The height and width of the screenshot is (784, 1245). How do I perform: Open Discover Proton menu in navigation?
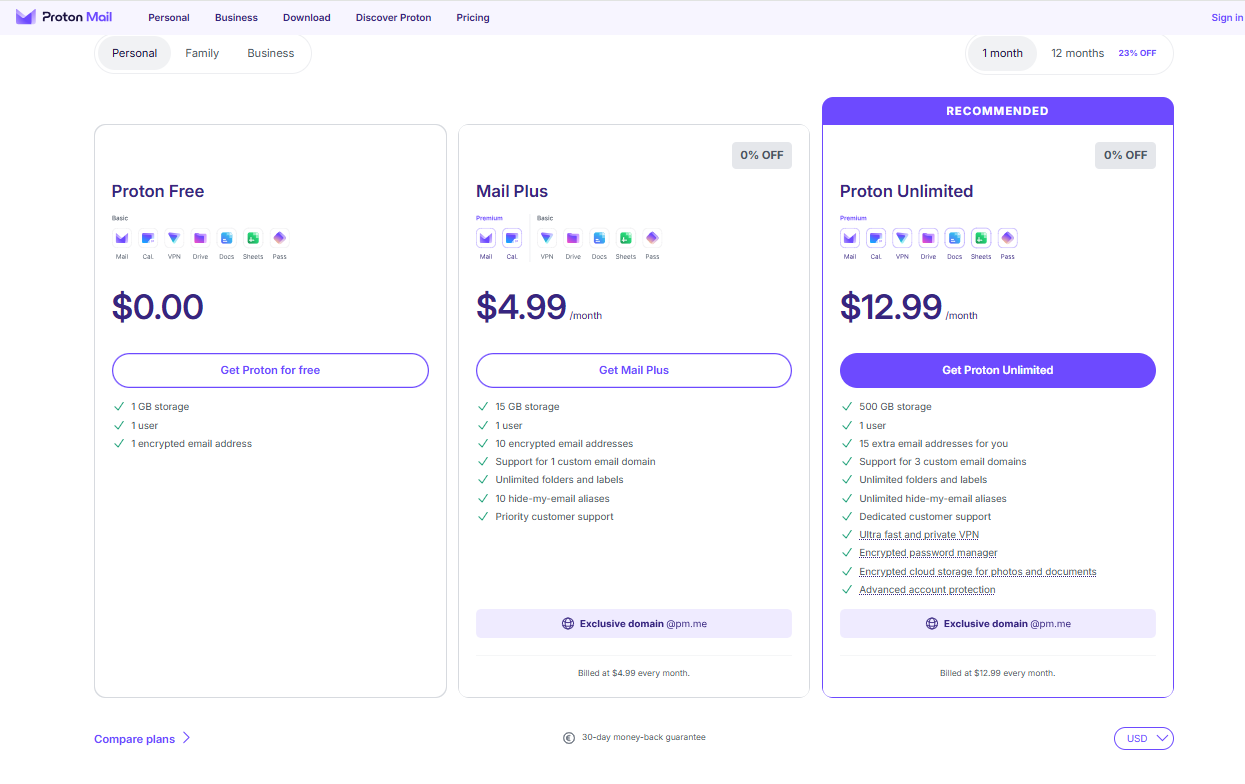(x=394, y=17)
